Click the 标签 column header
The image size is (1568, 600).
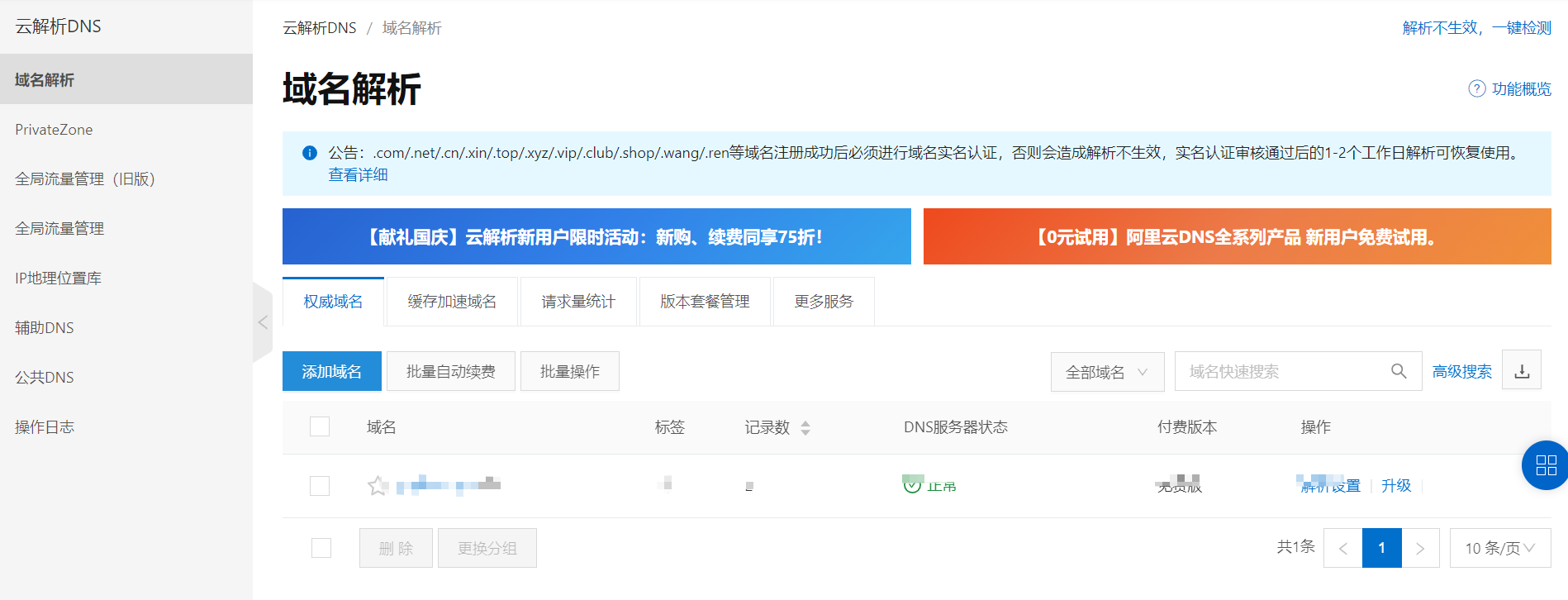coord(669,427)
